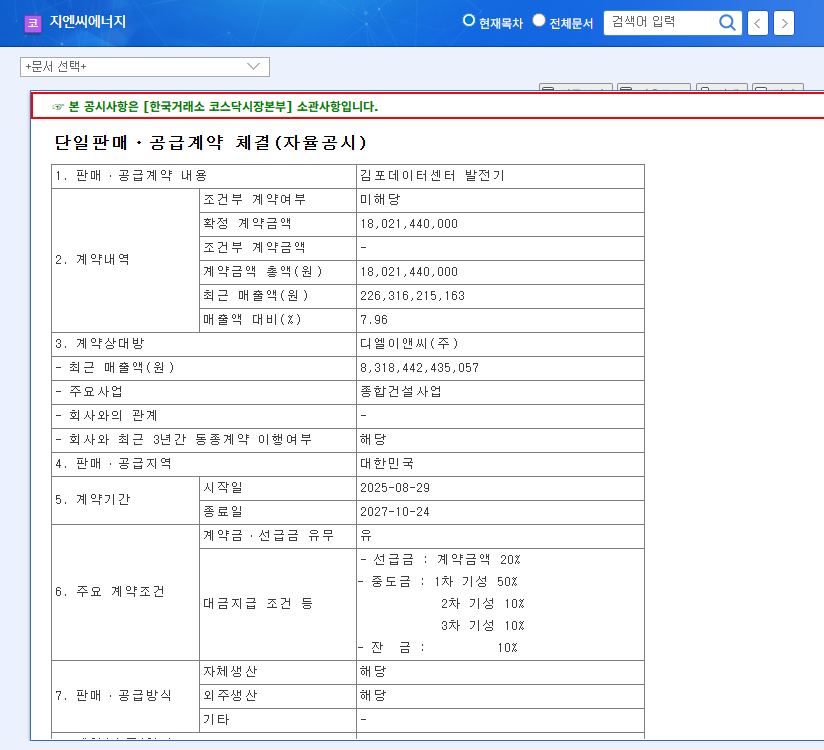The height and width of the screenshot is (750, 824).
Task: Click the magnifier search icon
Action: pos(727,23)
